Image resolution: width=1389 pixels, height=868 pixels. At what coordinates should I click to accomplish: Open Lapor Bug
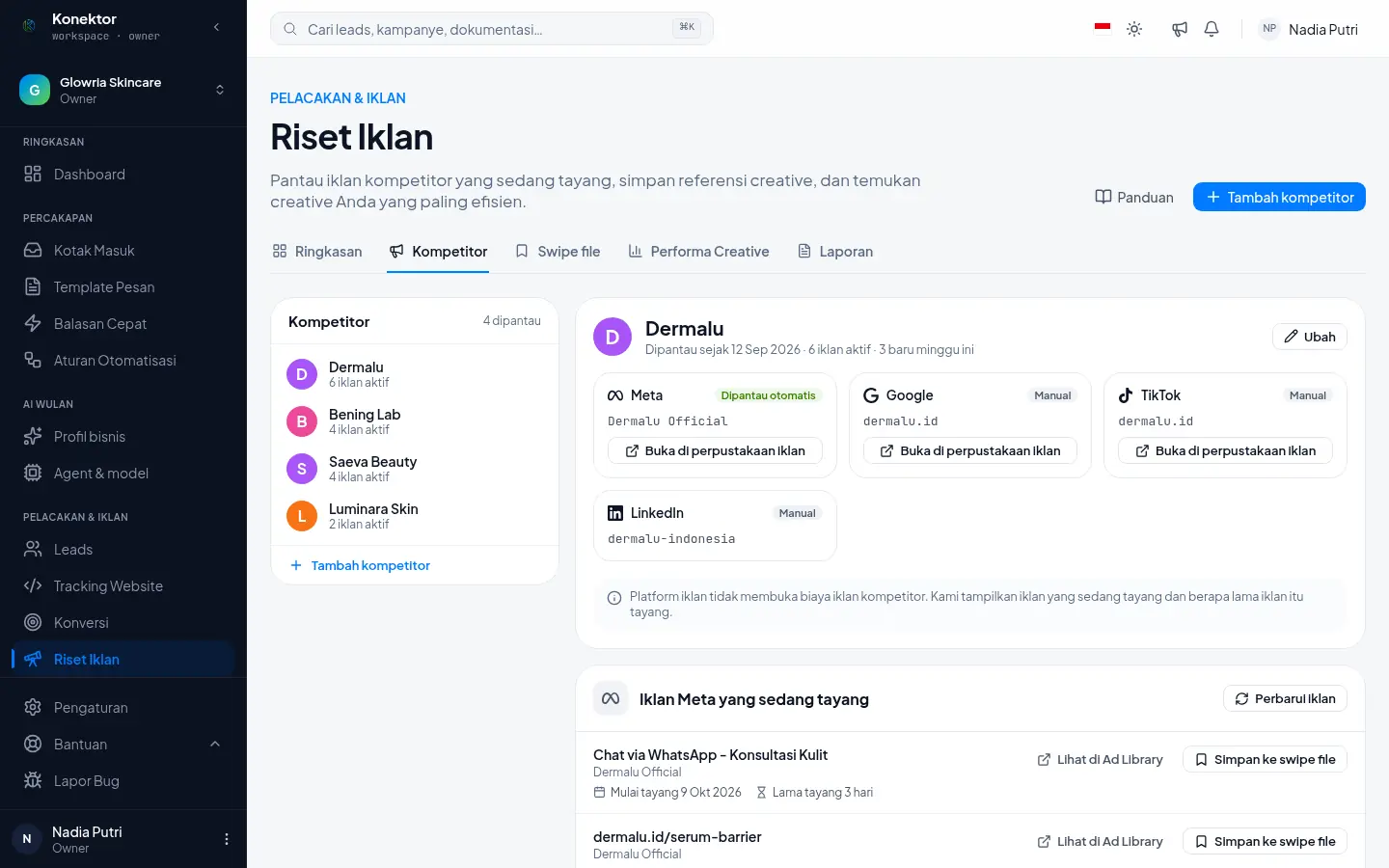click(123, 781)
